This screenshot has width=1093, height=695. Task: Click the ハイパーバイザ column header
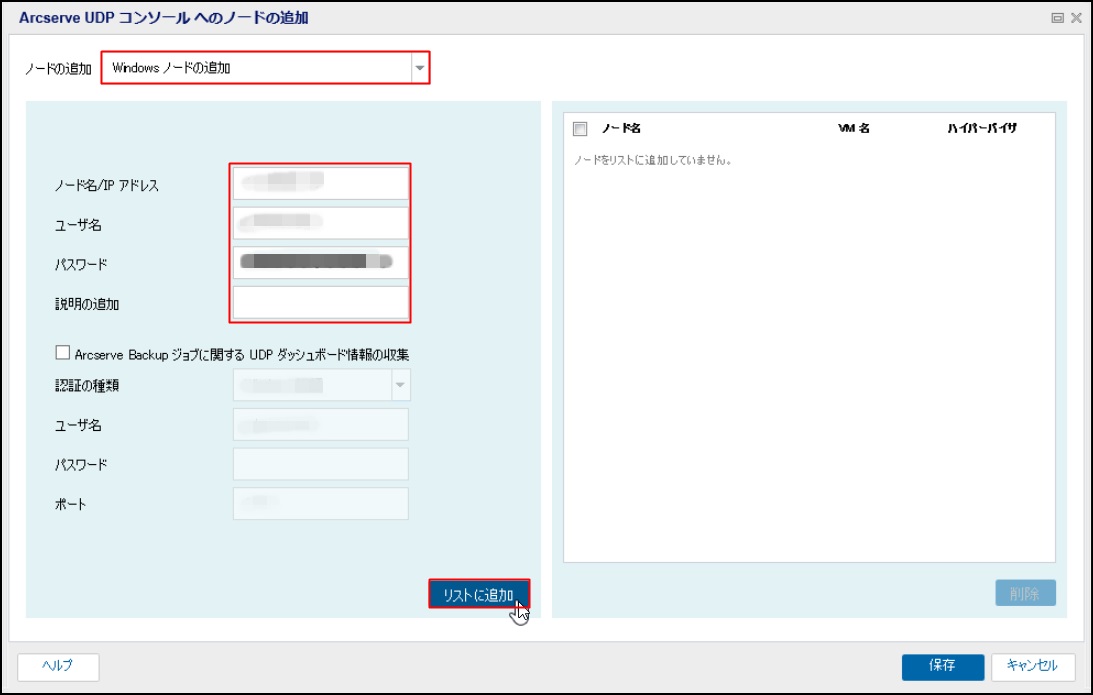tap(981, 128)
